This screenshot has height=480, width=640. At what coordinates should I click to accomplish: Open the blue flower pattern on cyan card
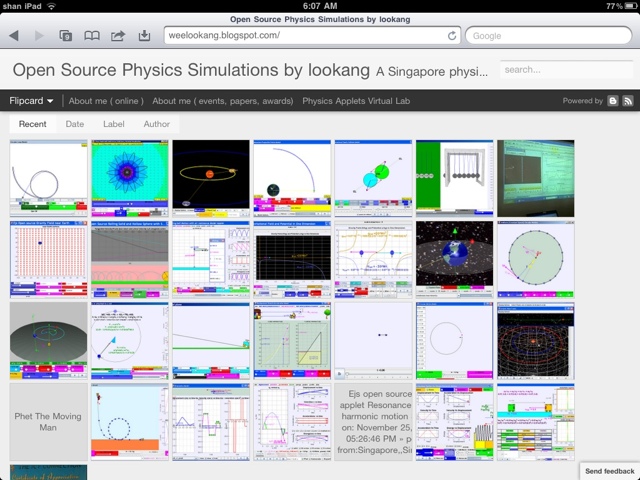(130, 178)
